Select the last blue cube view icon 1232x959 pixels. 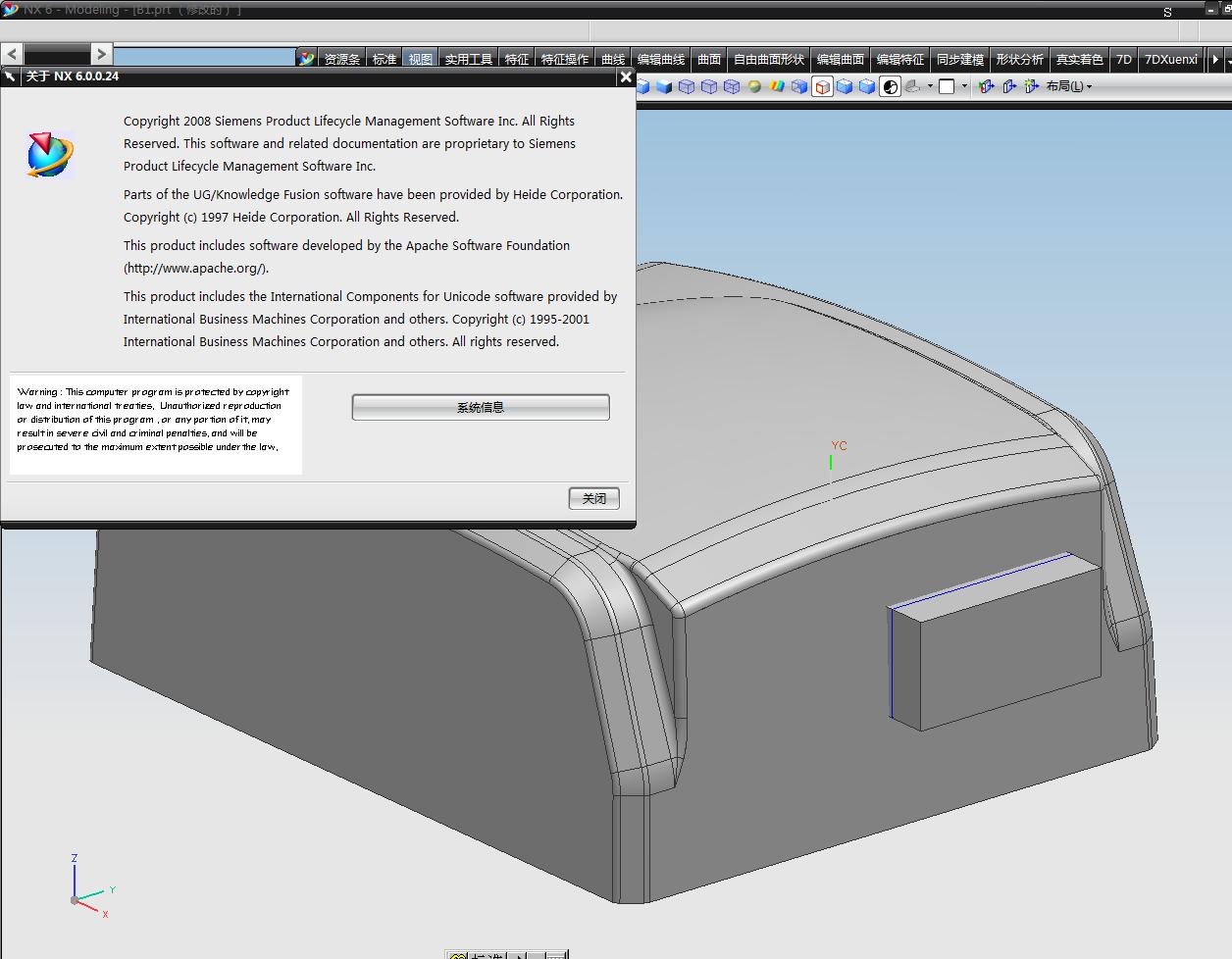pos(867,86)
